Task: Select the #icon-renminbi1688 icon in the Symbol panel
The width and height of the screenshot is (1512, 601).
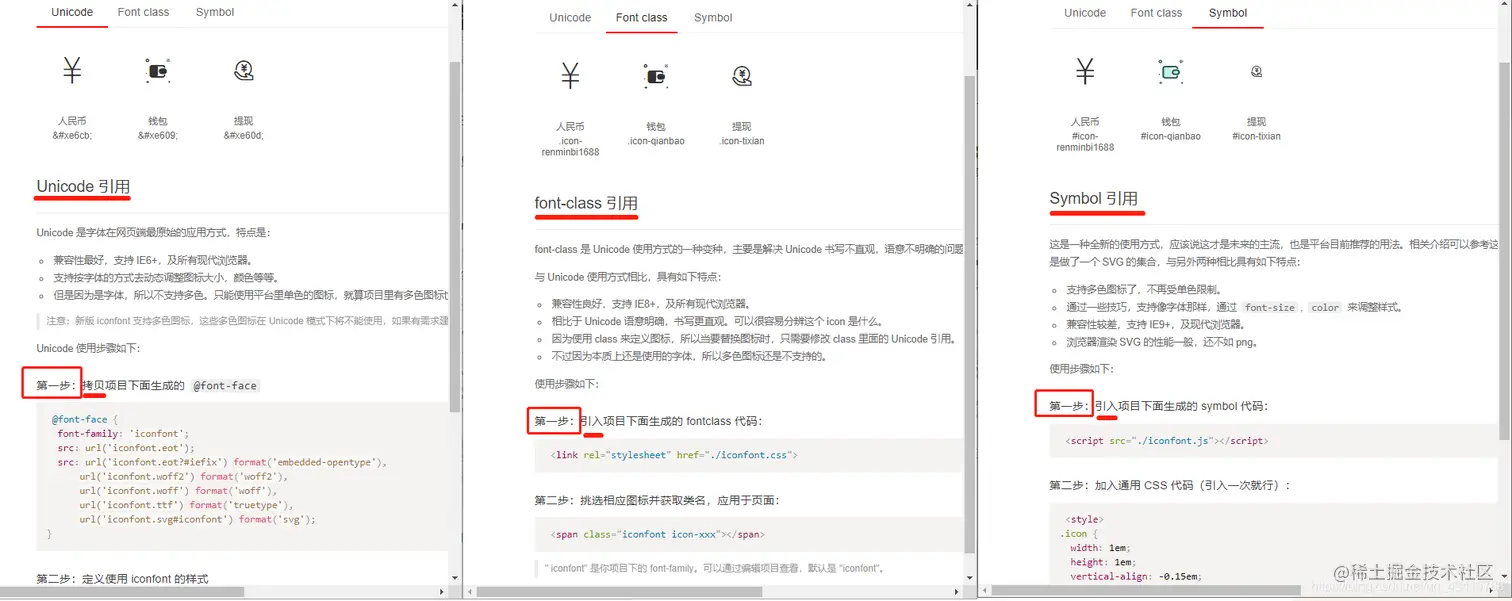Action: click(1085, 70)
